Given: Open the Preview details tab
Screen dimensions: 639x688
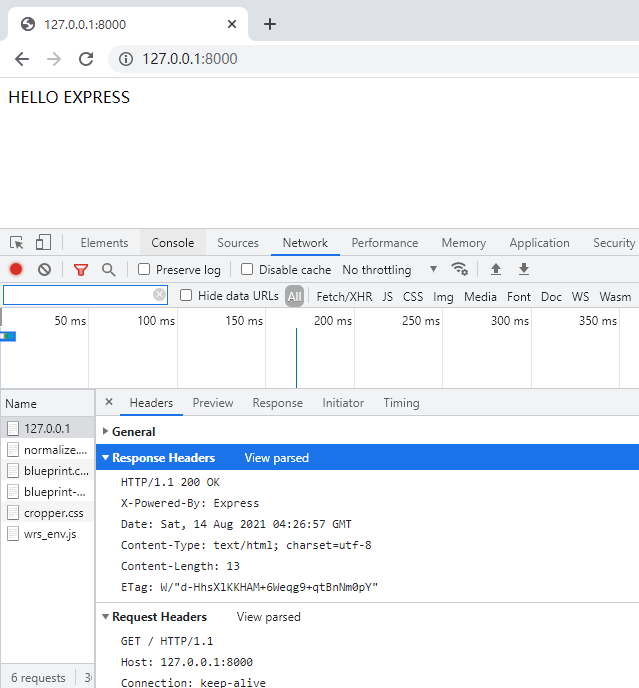Looking at the screenshot, I should [213, 403].
